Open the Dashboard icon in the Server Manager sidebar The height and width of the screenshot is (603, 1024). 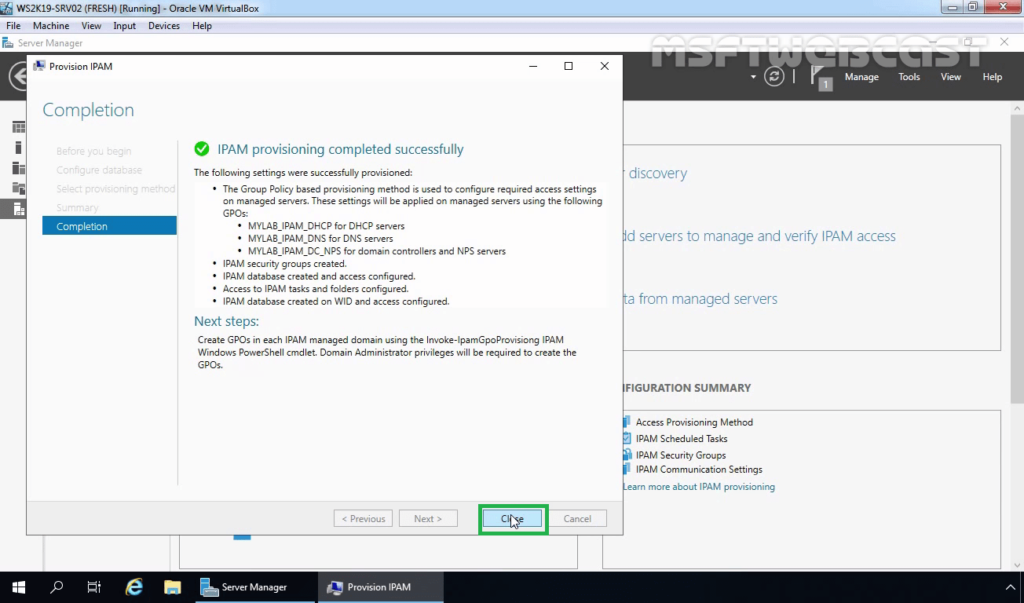pos(18,127)
